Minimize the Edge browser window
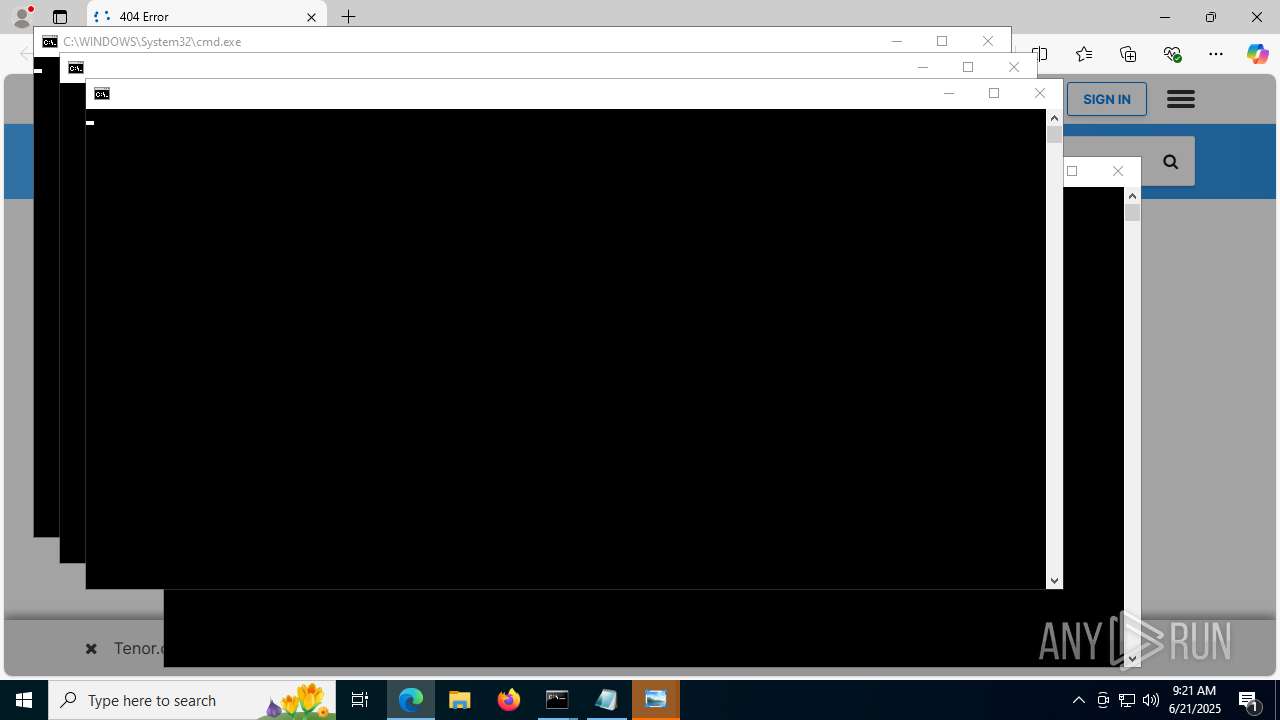The height and width of the screenshot is (720, 1280). pos(1165,17)
